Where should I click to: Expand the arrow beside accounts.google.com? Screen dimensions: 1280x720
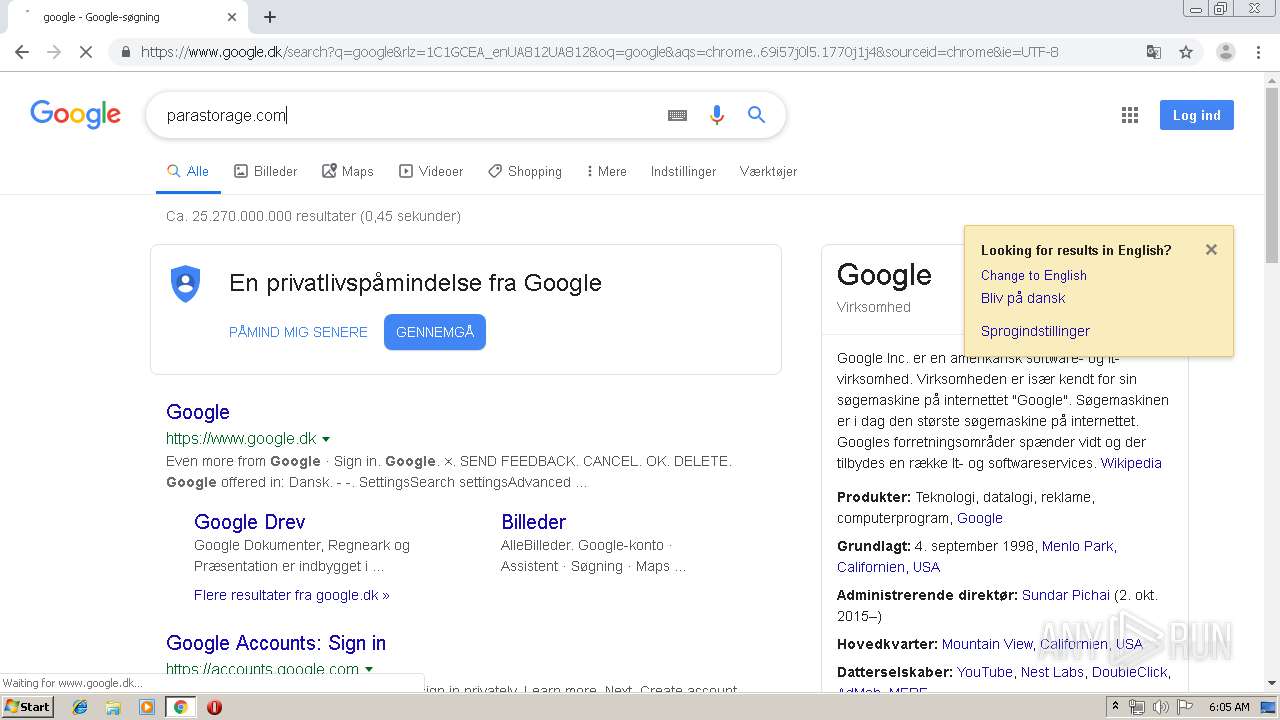point(369,670)
